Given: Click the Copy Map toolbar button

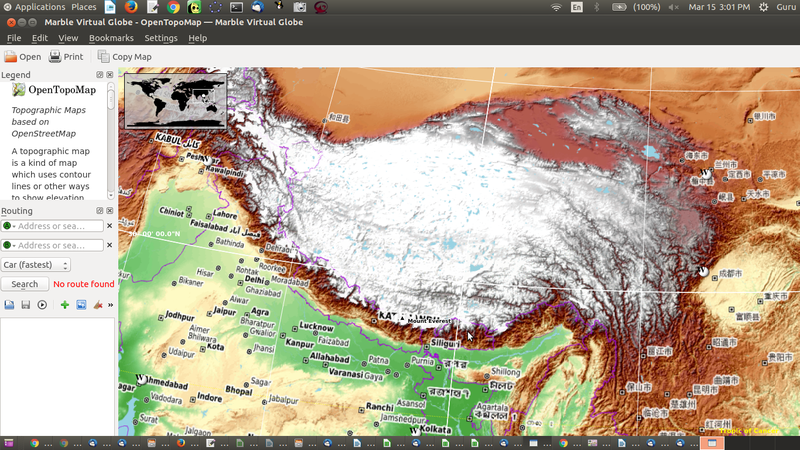Looking at the screenshot, I should pos(124,57).
